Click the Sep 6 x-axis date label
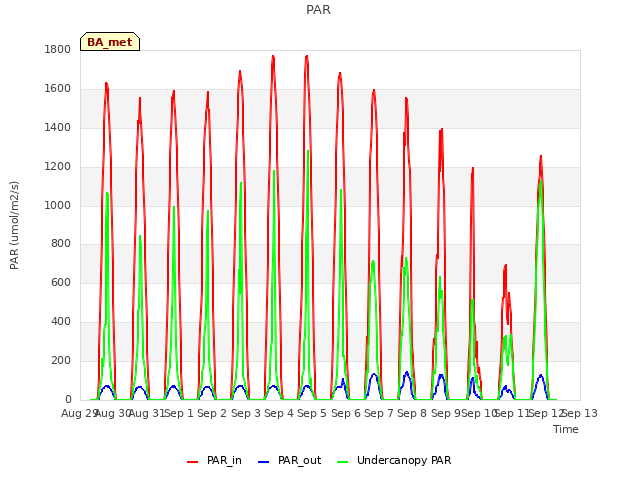This screenshot has height=480, width=640. click(x=346, y=413)
